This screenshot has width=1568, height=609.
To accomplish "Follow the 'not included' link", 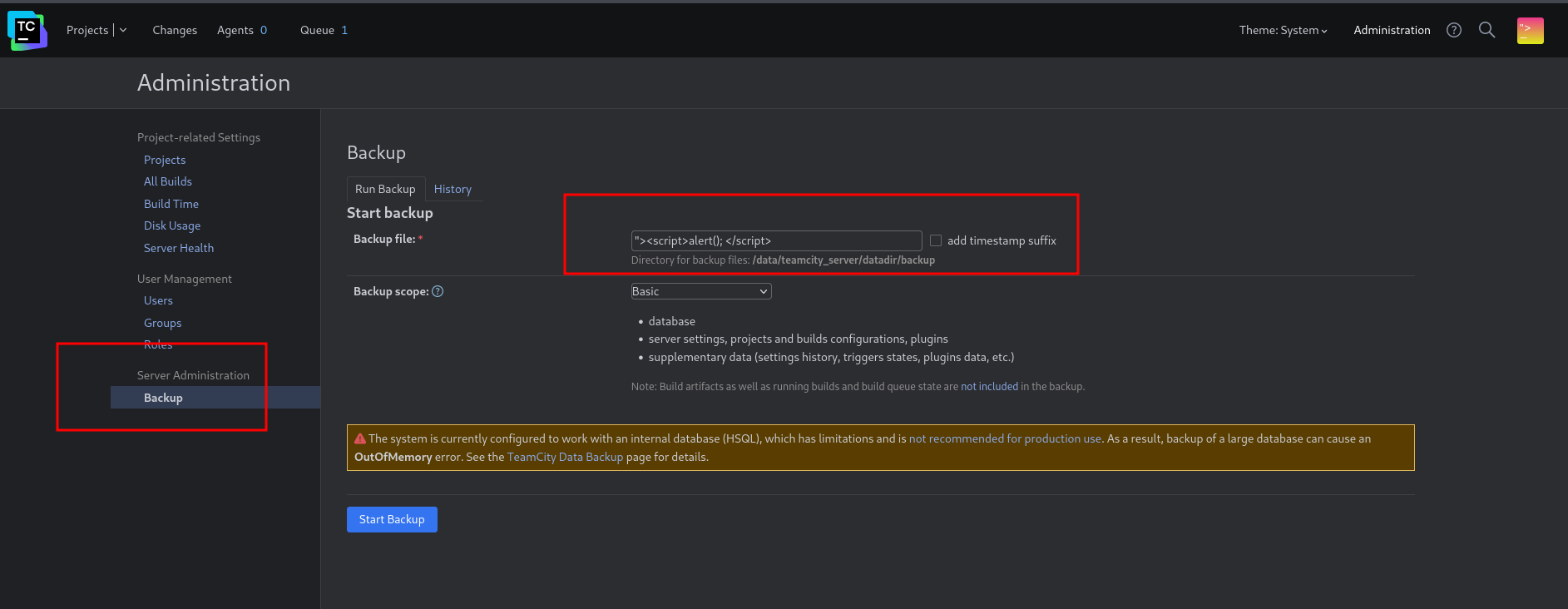I will tap(989, 387).
